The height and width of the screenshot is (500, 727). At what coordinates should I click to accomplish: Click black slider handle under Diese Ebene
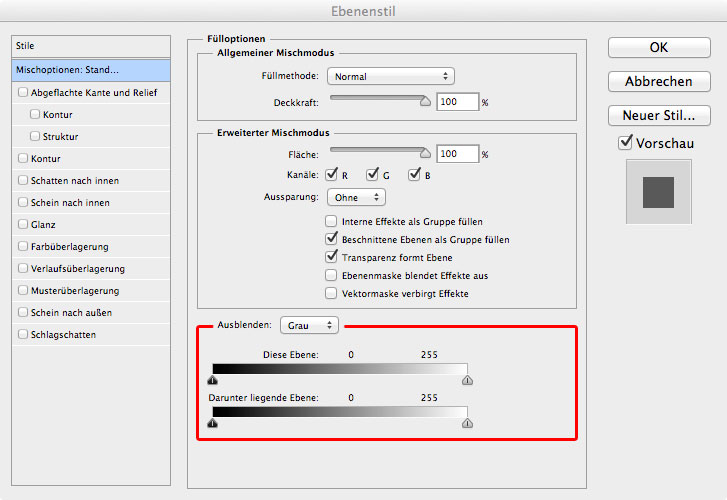pos(212,380)
